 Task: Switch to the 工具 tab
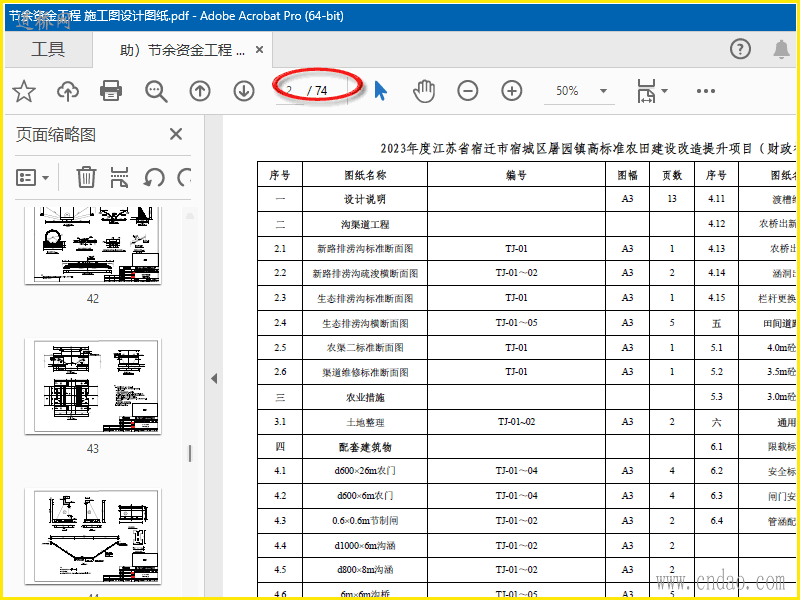point(48,49)
